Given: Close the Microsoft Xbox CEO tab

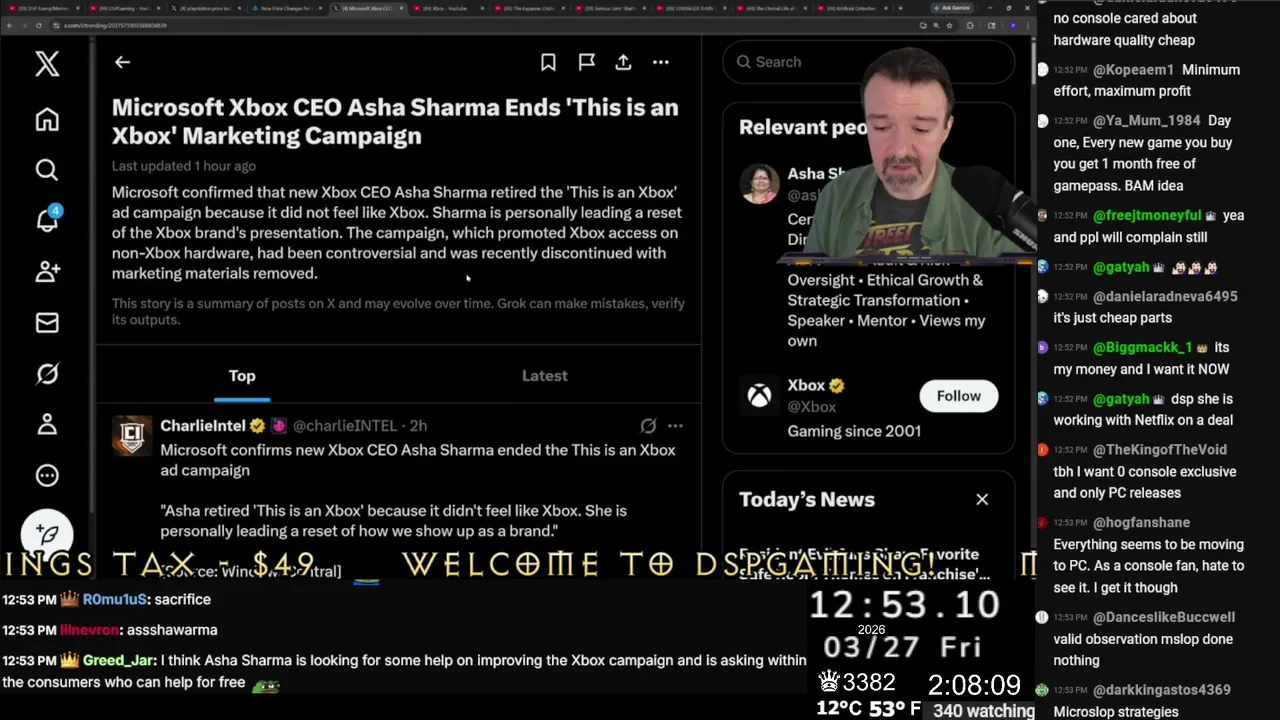Looking at the screenshot, I should pyautogui.click(x=401, y=8).
